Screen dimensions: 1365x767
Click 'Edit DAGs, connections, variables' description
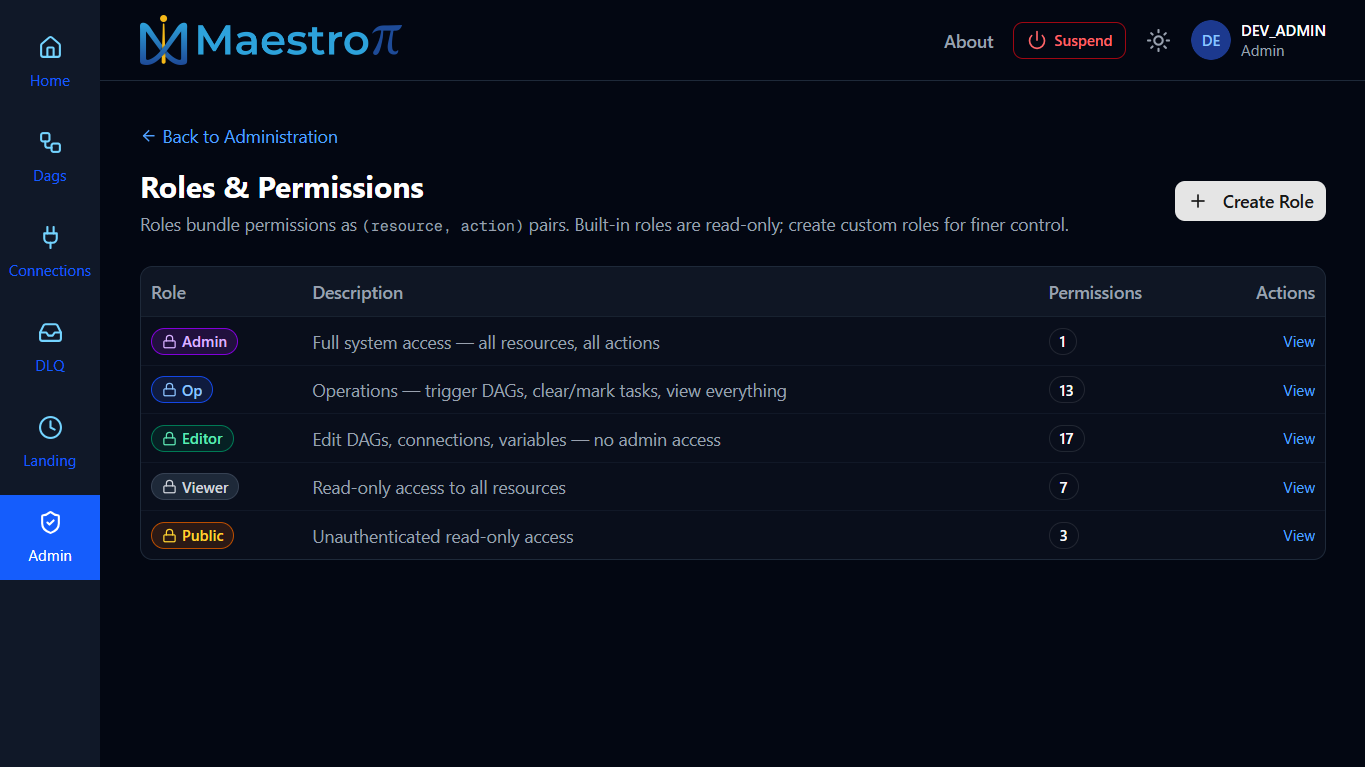point(517,440)
